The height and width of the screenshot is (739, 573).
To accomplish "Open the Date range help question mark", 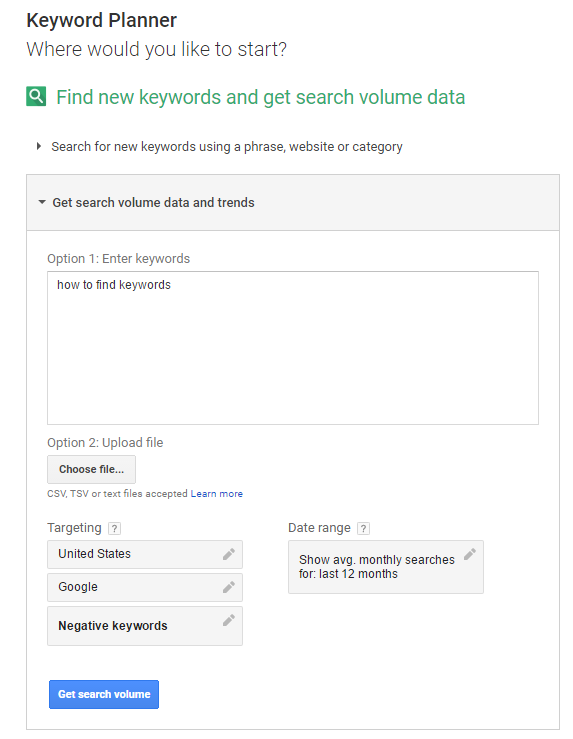I will (x=363, y=528).
